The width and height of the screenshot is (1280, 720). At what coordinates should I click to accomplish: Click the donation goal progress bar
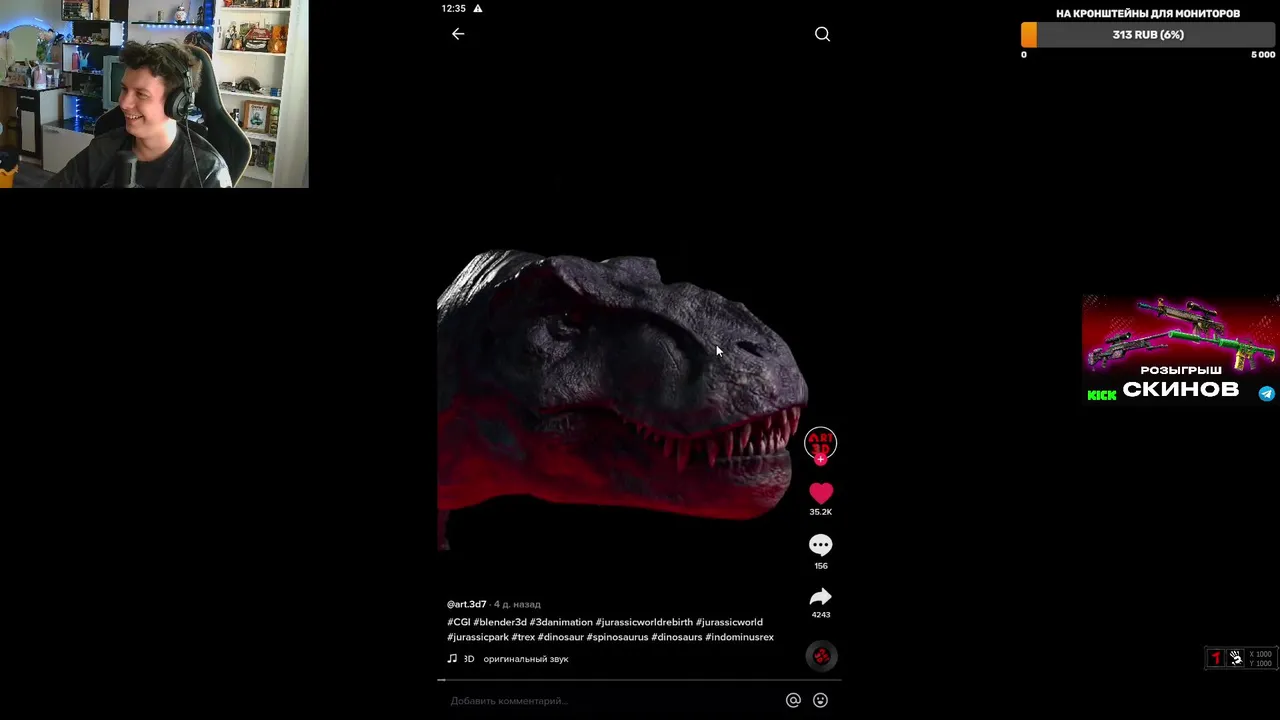1148,35
